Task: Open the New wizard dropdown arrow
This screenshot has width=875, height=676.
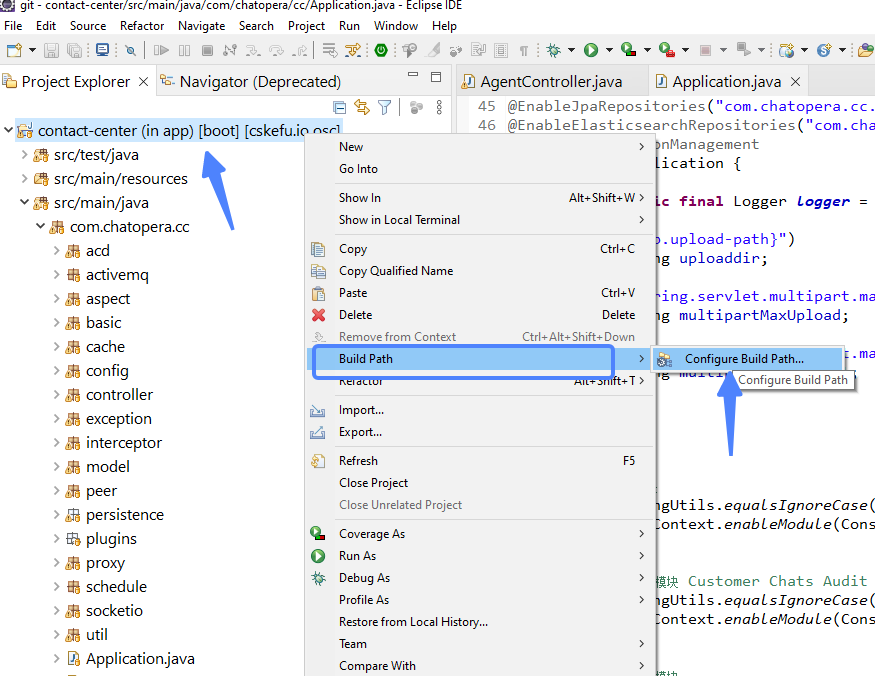Action: [x=32, y=50]
